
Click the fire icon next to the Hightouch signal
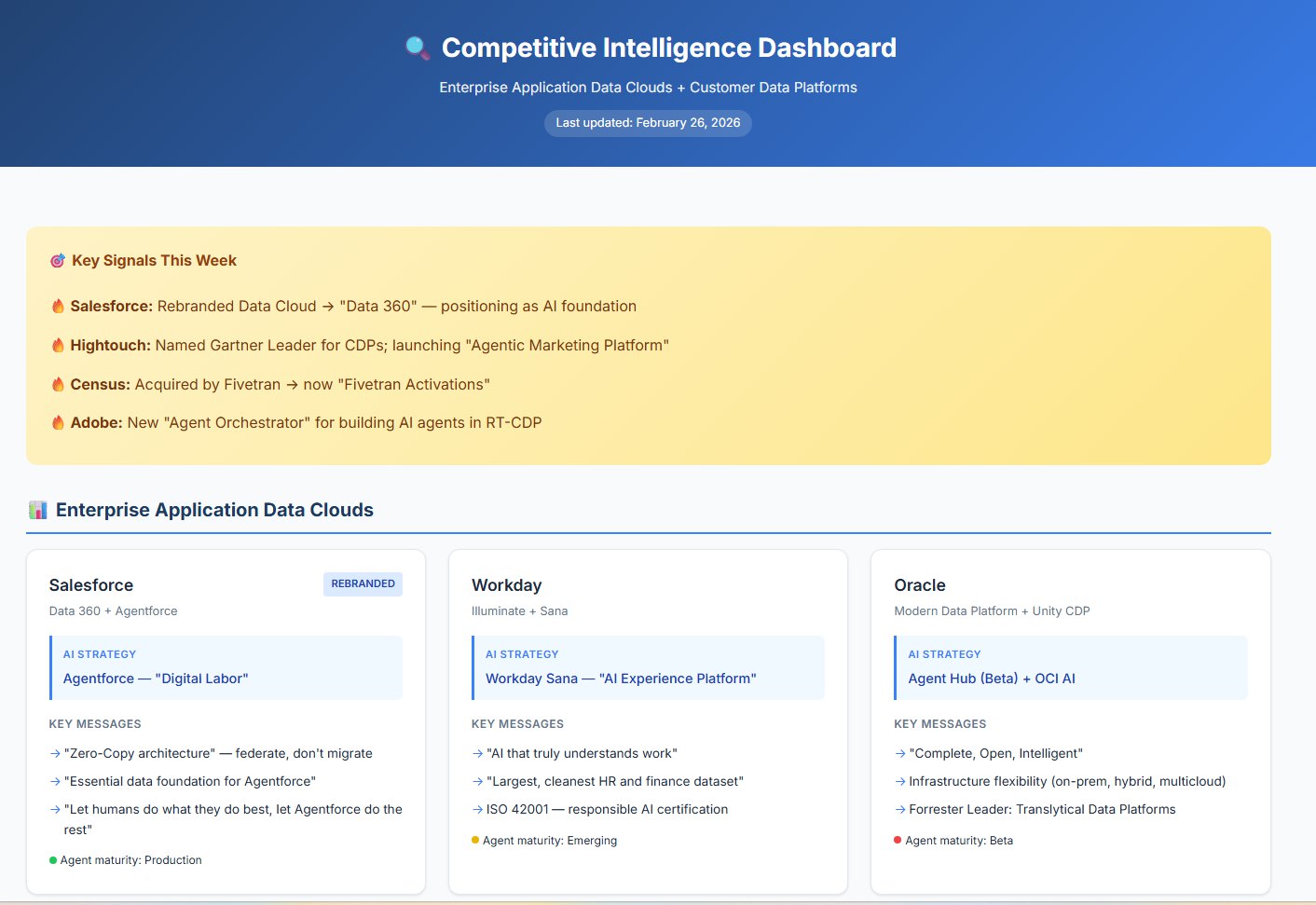[57, 344]
